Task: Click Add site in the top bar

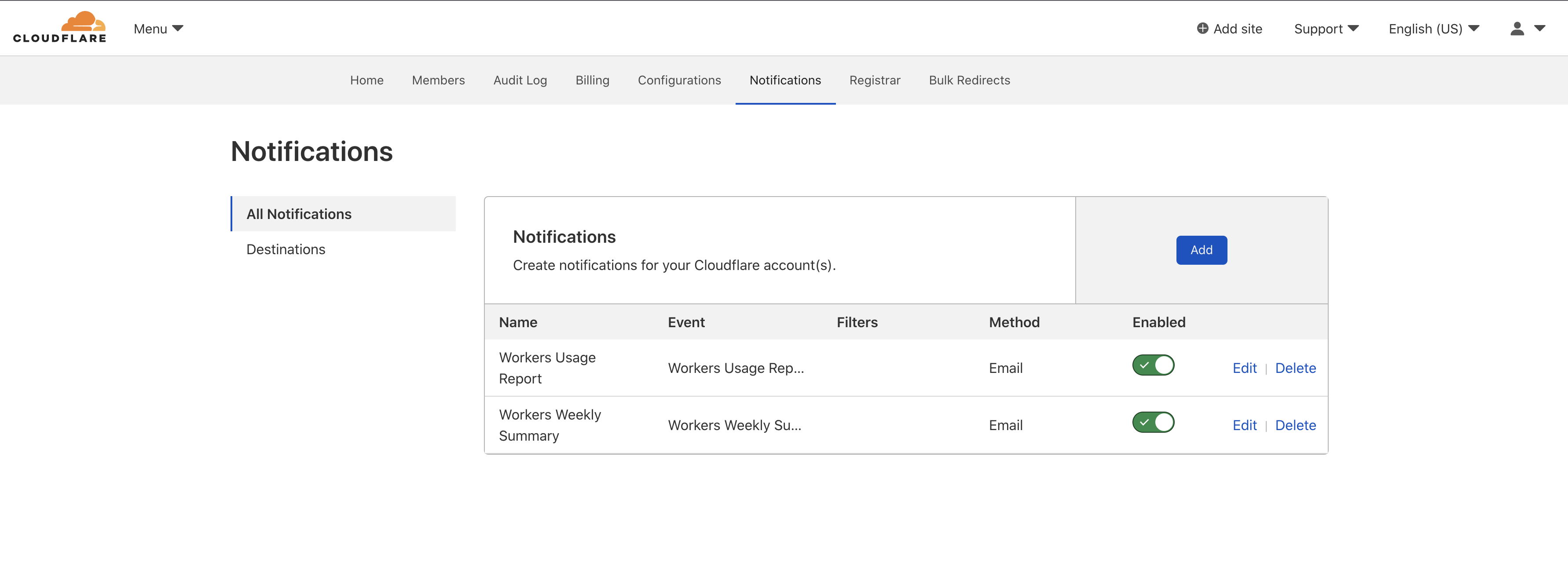Action: coord(1238,28)
